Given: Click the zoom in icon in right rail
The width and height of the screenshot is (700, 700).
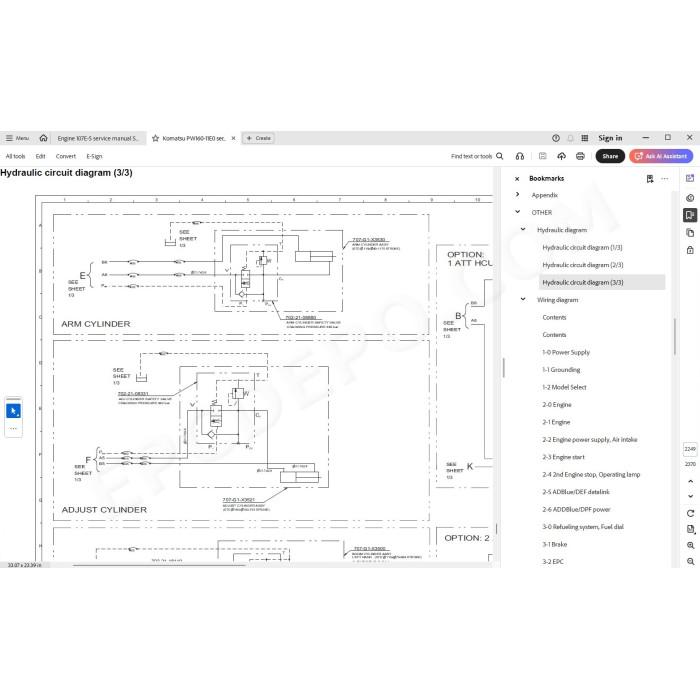Looking at the screenshot, I should (690, 545).
